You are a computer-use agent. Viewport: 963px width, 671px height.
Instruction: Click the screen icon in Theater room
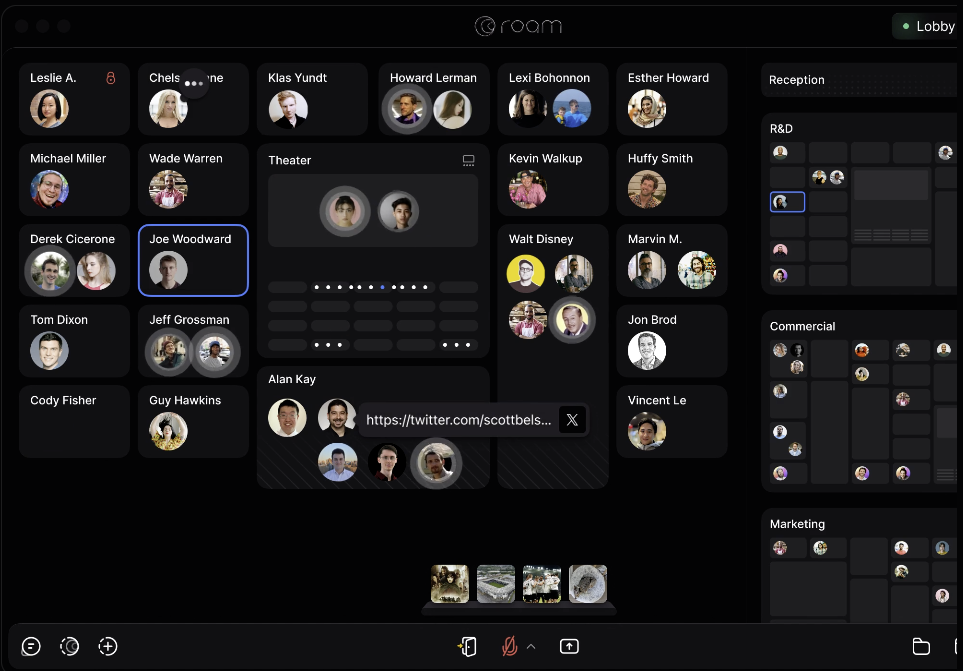[468, 160]
